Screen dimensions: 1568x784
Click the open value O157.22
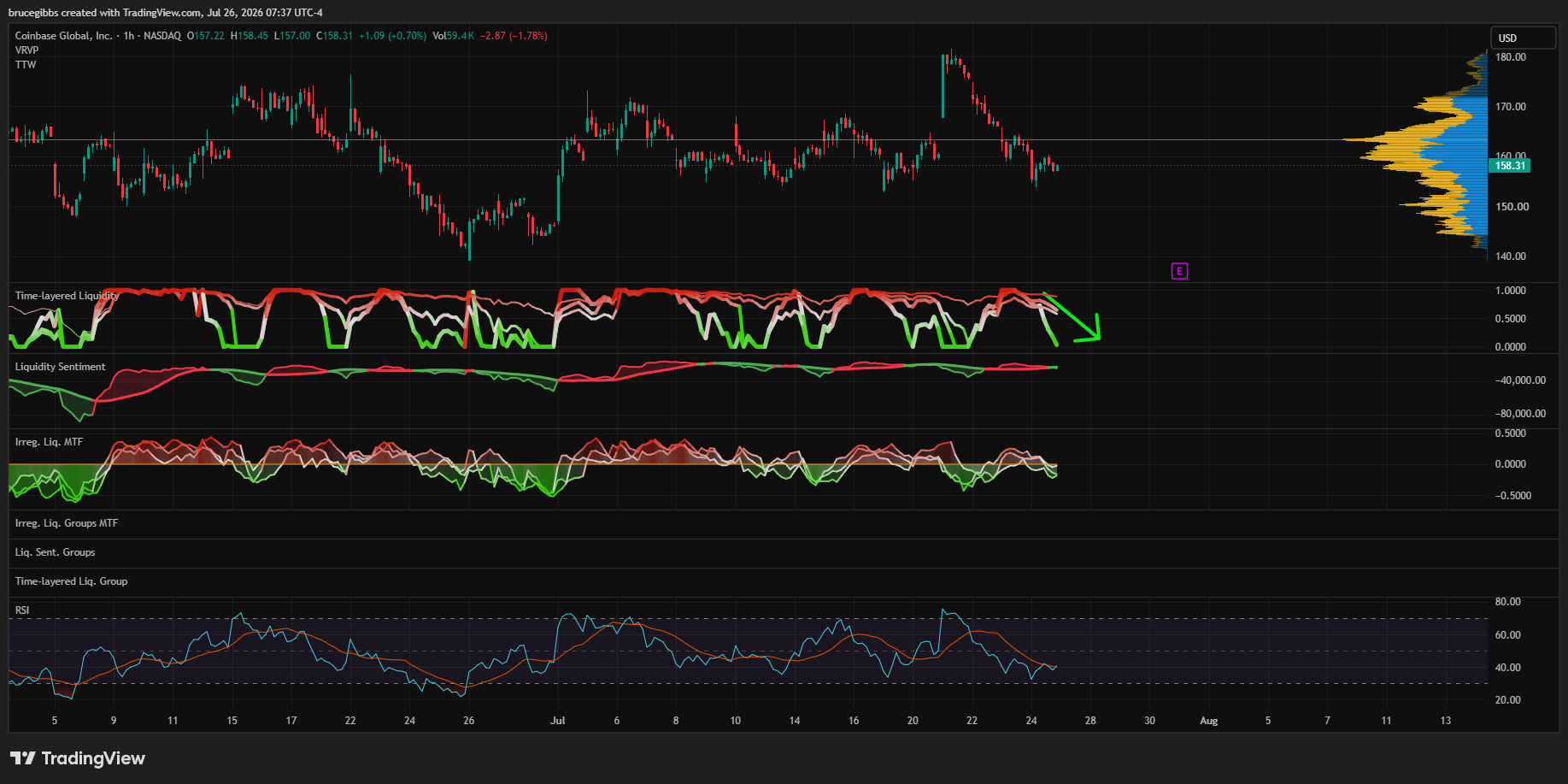206,36
